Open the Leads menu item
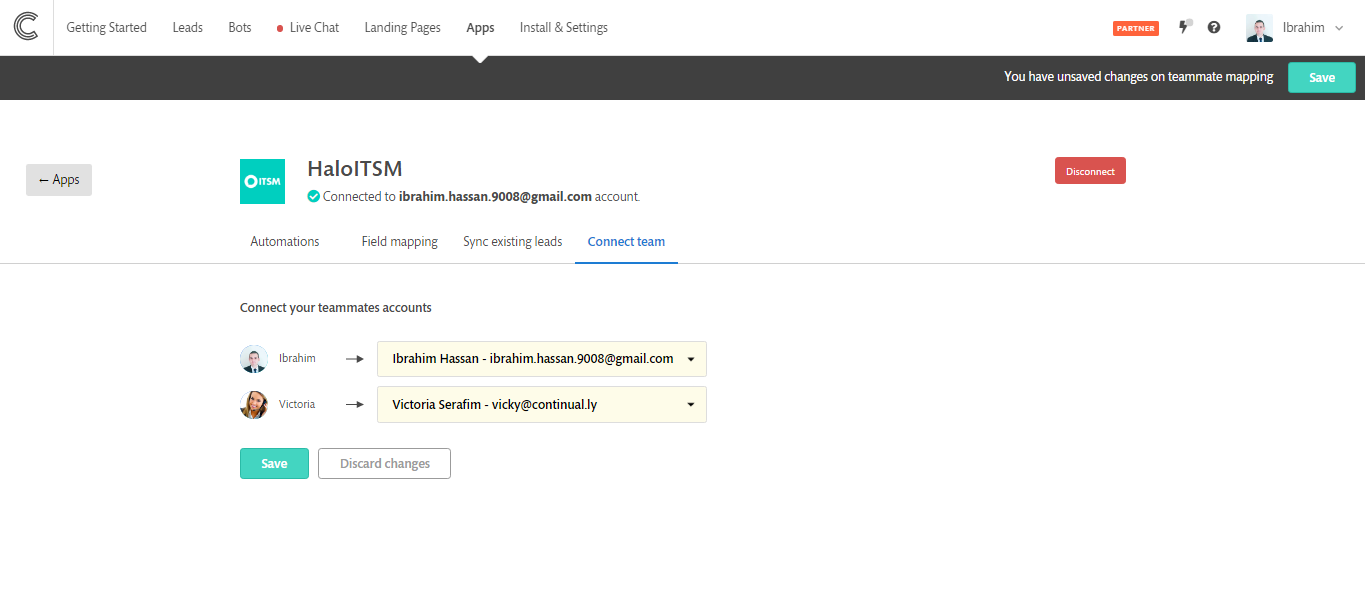Screen dimensions: 1365x594 [x=187, y=28]
